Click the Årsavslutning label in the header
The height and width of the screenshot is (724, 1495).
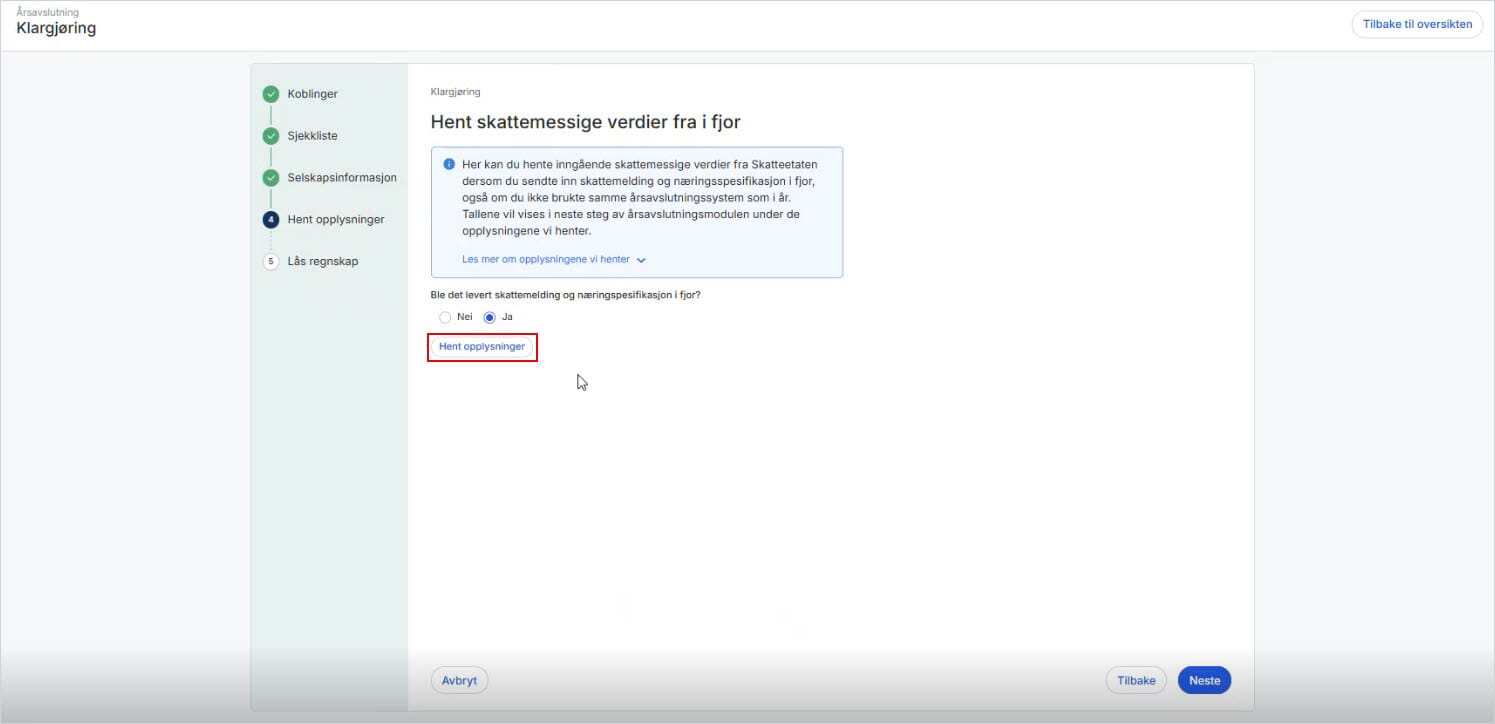tap(47, 12)
